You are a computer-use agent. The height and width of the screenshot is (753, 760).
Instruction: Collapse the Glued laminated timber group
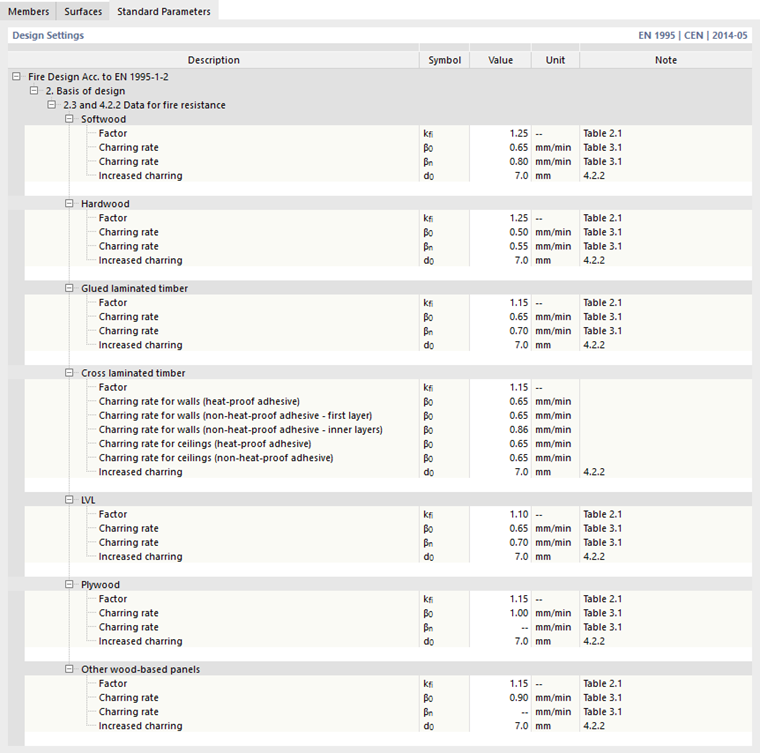(69, 288)
